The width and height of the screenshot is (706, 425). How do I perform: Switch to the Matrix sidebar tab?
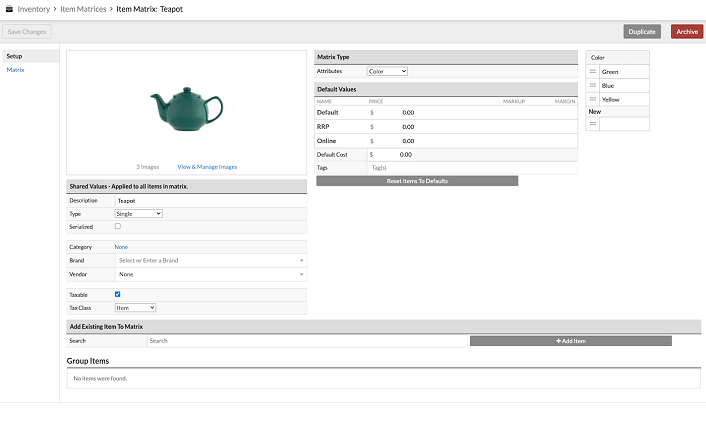[16, 70]
